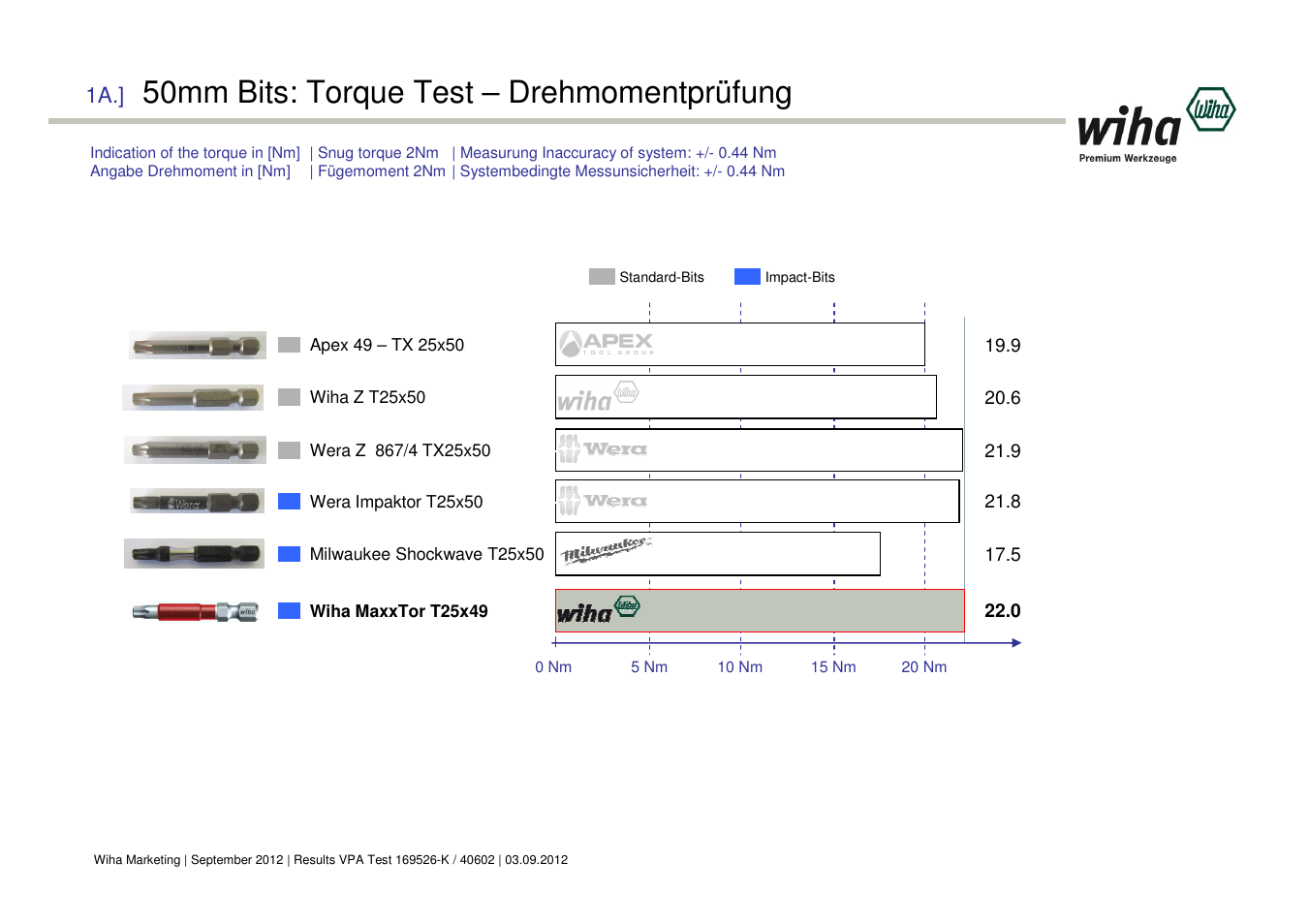Click the gray Wiha logo in Wiha Z bar
Viewport: 1309px width, 924px height.
coord(598,397)
